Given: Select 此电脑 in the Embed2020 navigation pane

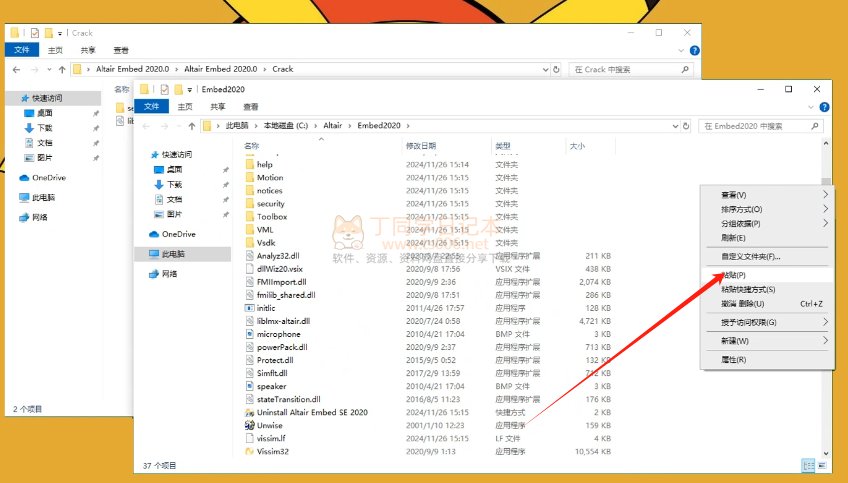Looking at the screenshot, I should click(178, 254).
